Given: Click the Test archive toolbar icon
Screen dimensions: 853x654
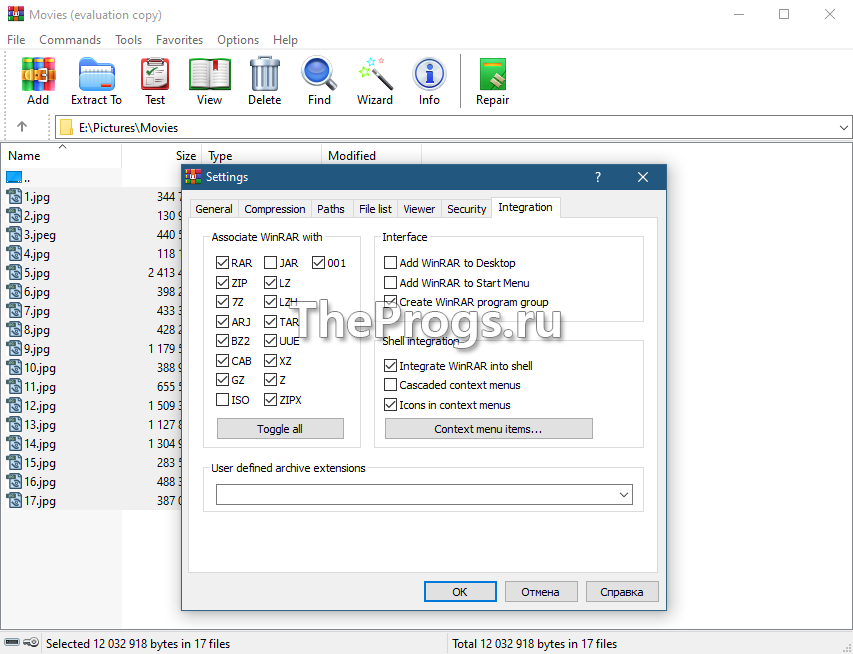Looking at the screenshot, I should tap(155, 74).
